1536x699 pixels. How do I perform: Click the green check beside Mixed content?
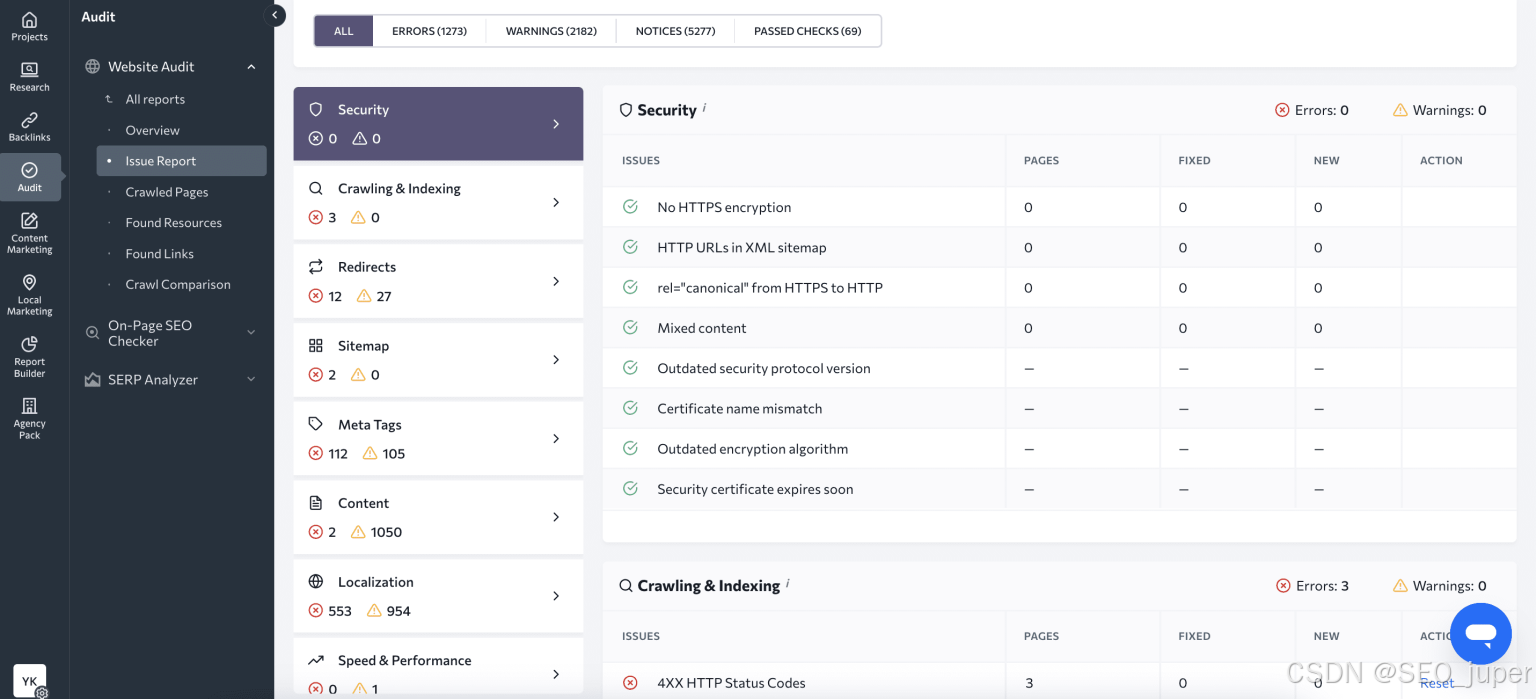[x=630, y=327]
